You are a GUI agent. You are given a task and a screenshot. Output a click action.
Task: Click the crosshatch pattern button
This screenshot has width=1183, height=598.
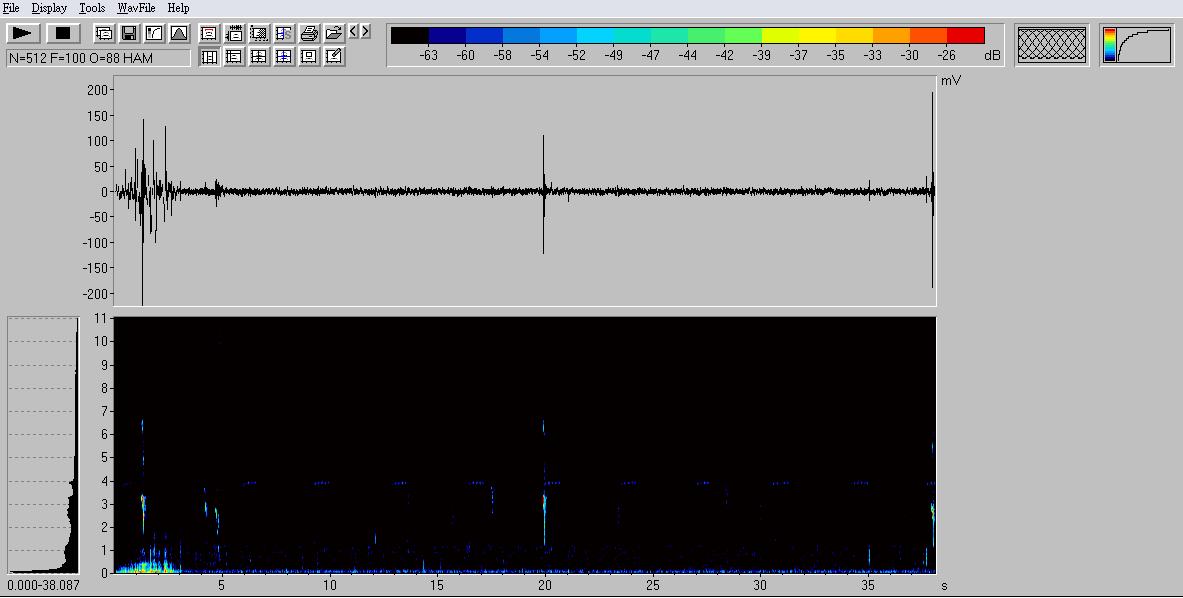point(1051,45)
